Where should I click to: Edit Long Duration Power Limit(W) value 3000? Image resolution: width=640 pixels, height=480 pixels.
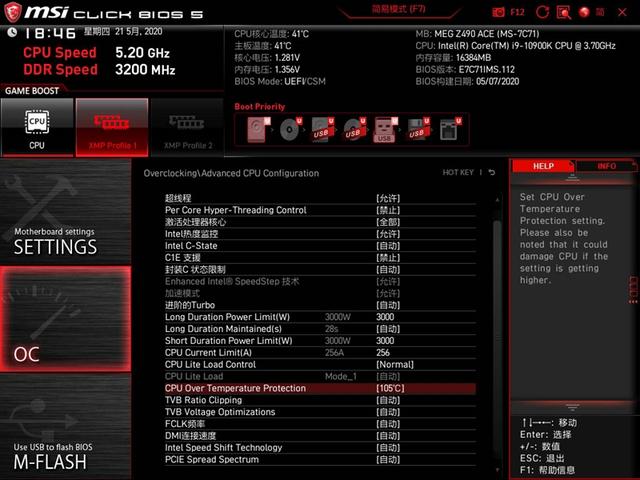(x=385, y=317)
